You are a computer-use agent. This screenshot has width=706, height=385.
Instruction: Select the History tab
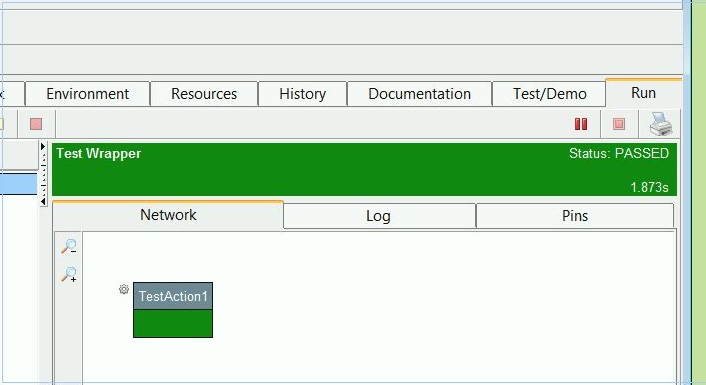point(303,94)
